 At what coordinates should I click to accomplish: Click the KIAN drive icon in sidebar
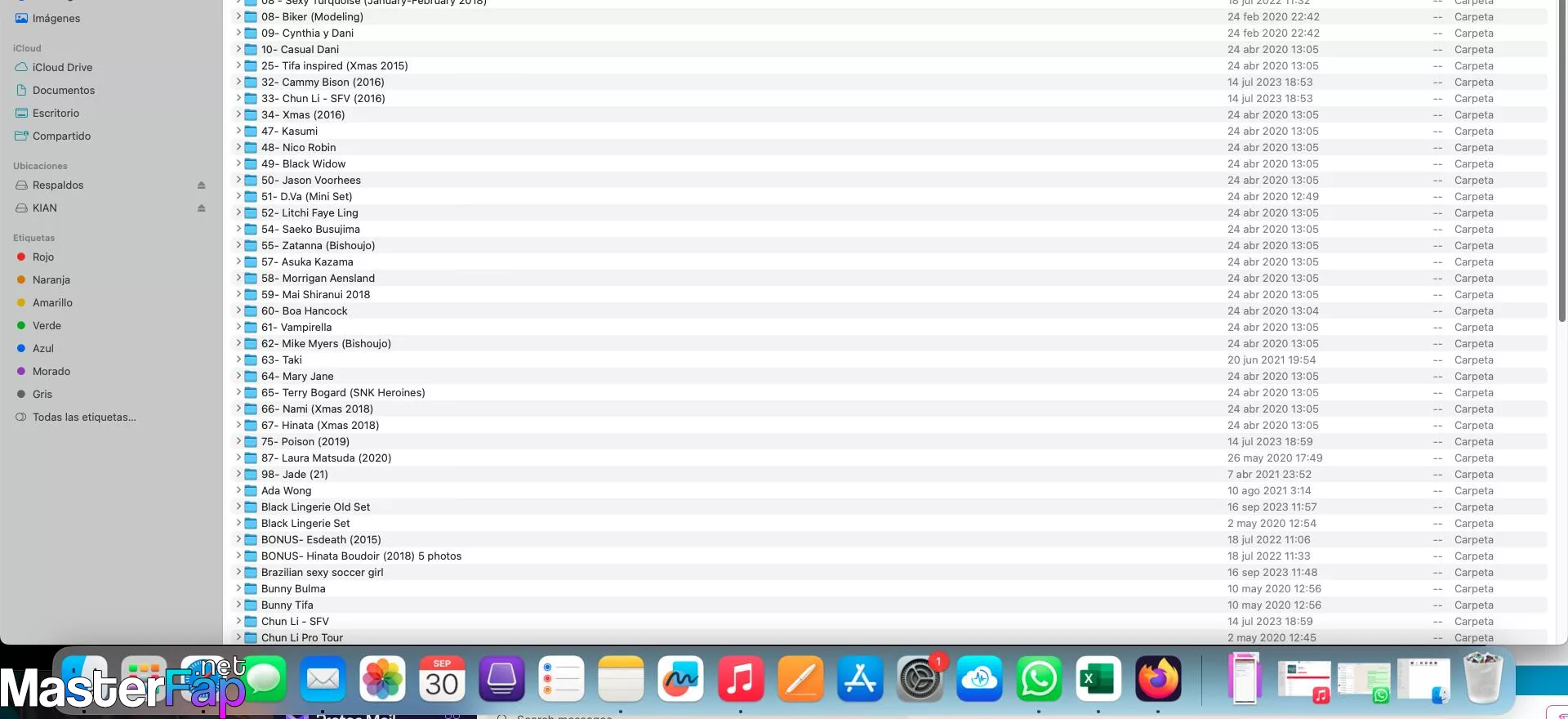(x=22, y=208)
